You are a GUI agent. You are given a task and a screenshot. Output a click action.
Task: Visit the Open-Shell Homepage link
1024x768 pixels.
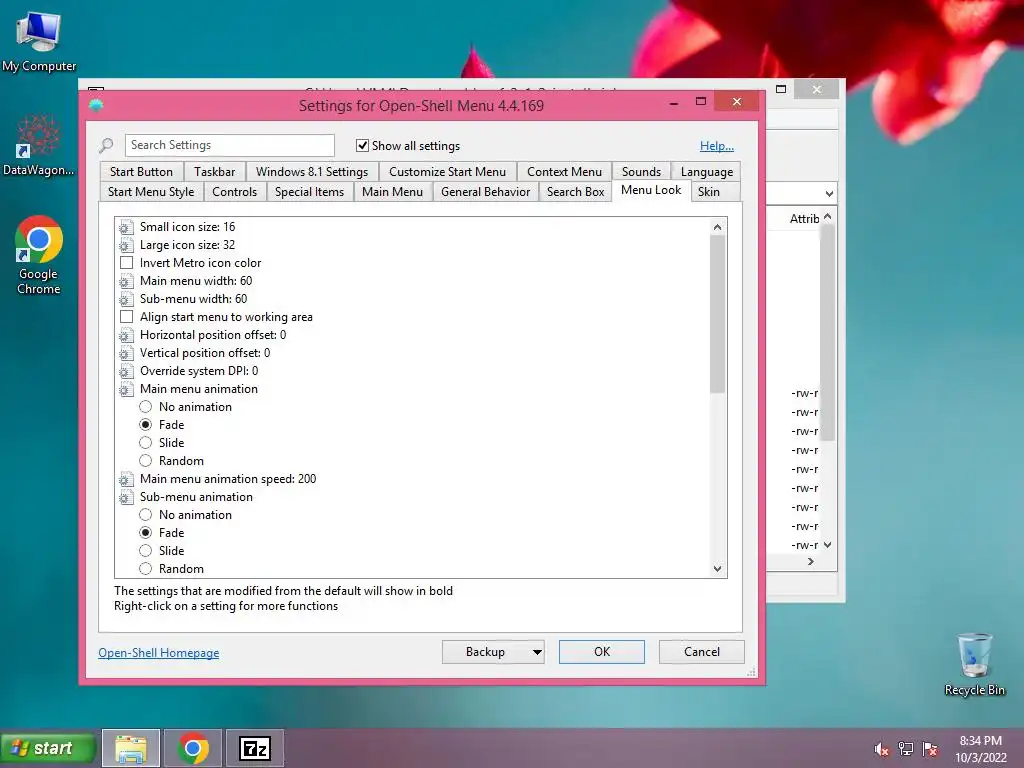(159, 652)
